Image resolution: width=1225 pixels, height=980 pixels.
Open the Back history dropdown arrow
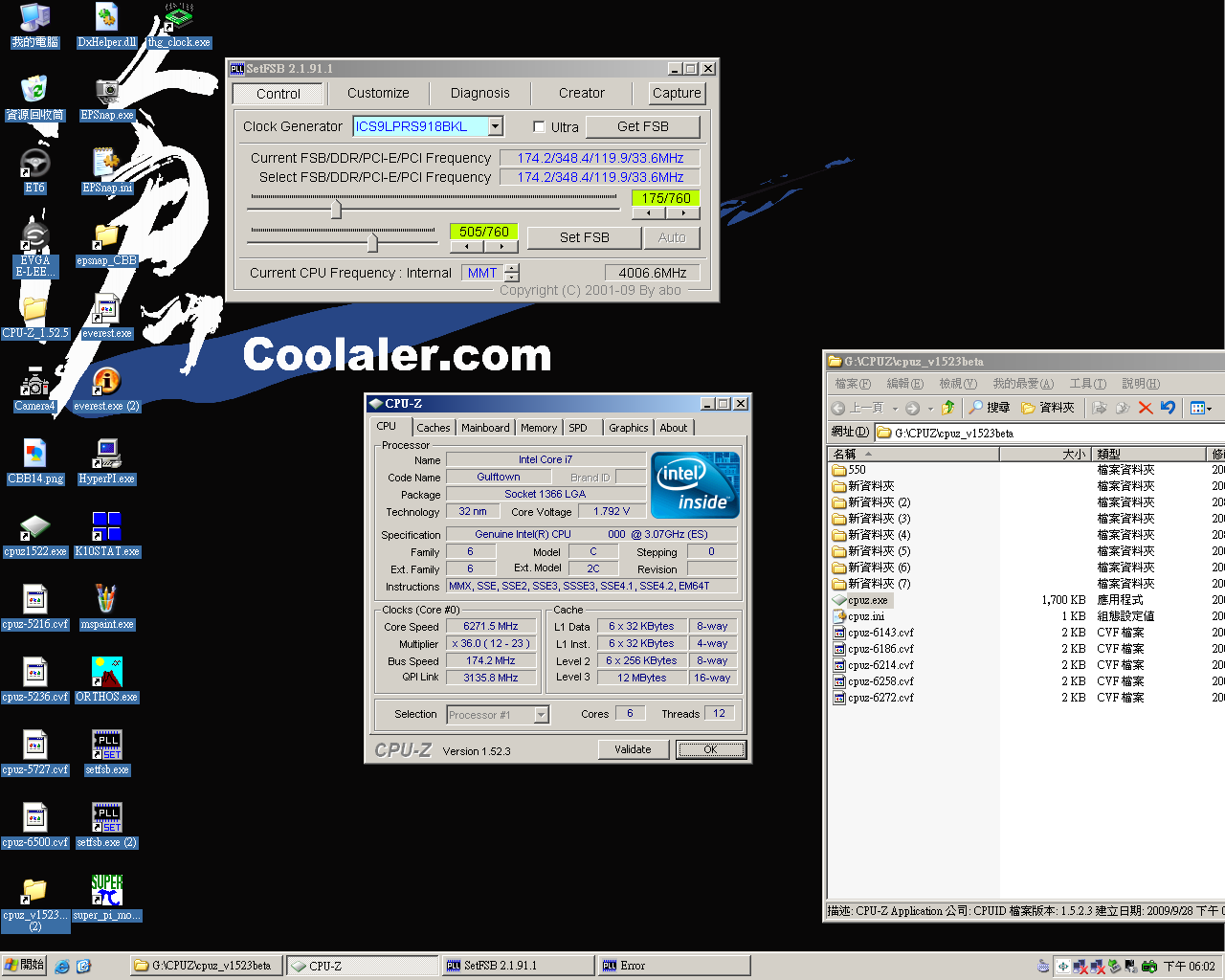click(895, 409)
